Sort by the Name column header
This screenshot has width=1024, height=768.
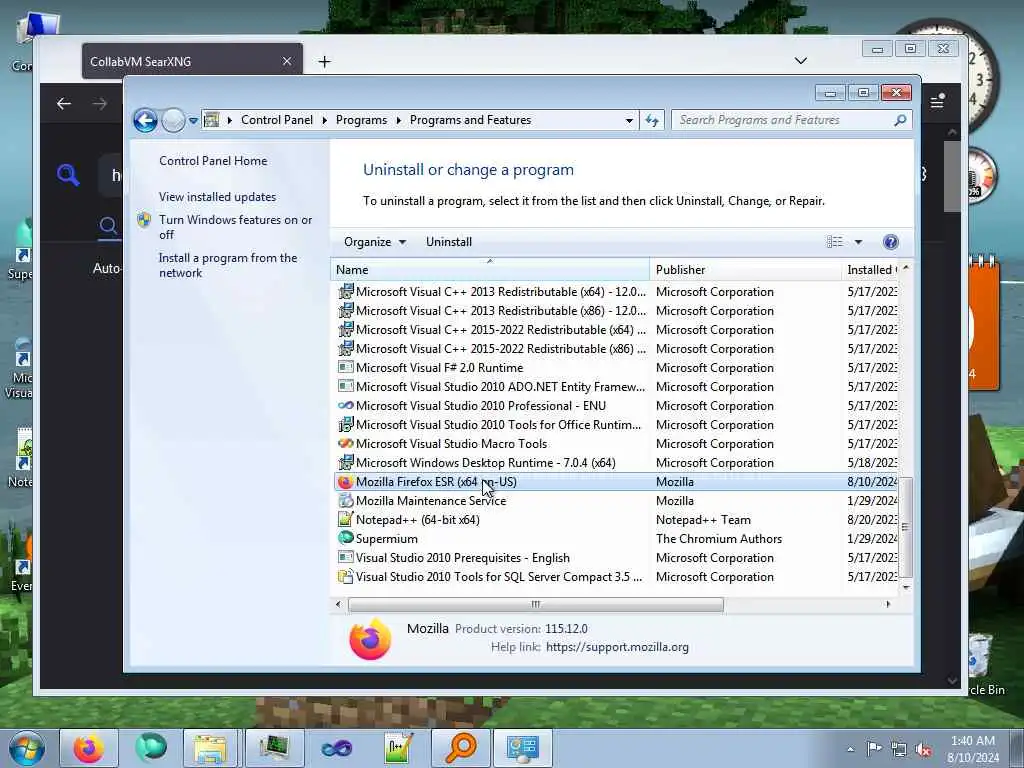tap(490, 270)
